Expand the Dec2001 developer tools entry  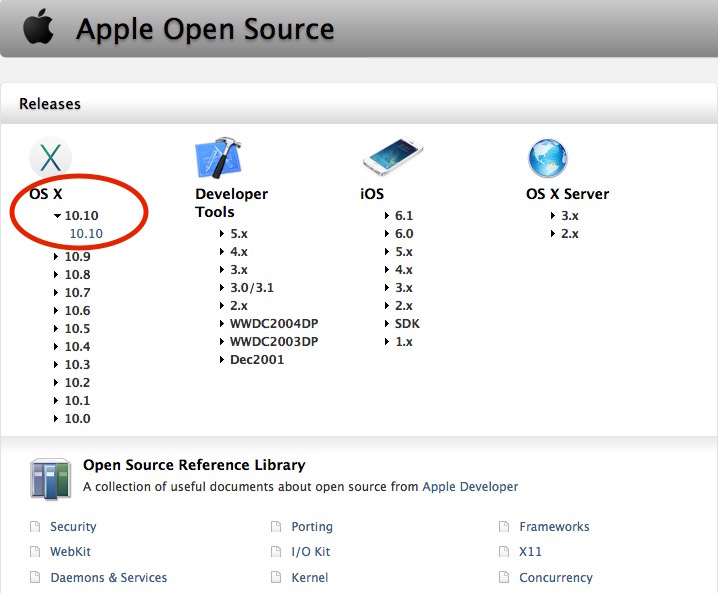tap(222, 359)
